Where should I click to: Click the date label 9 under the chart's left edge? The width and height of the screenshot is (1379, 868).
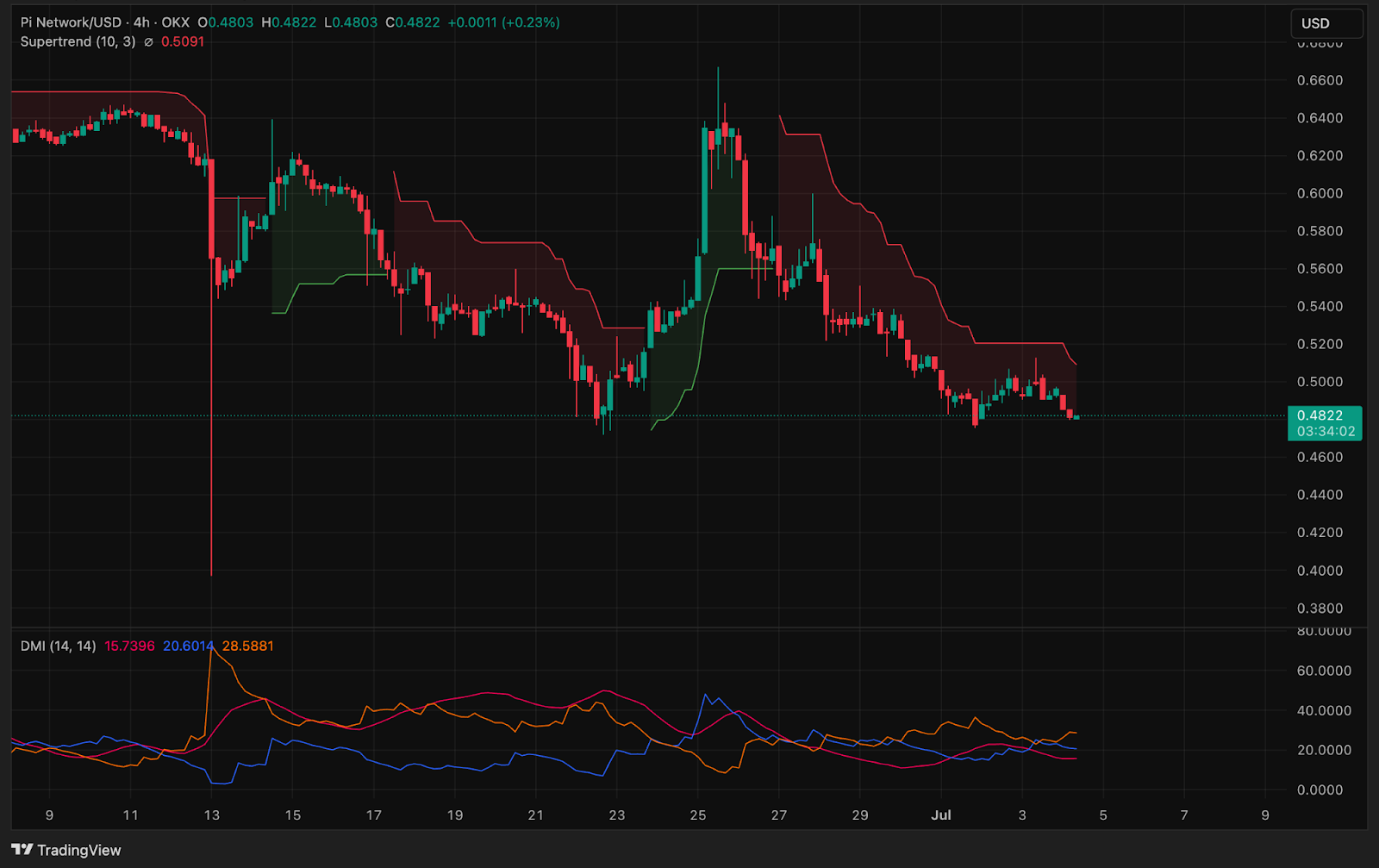click(x=49, y=815)
